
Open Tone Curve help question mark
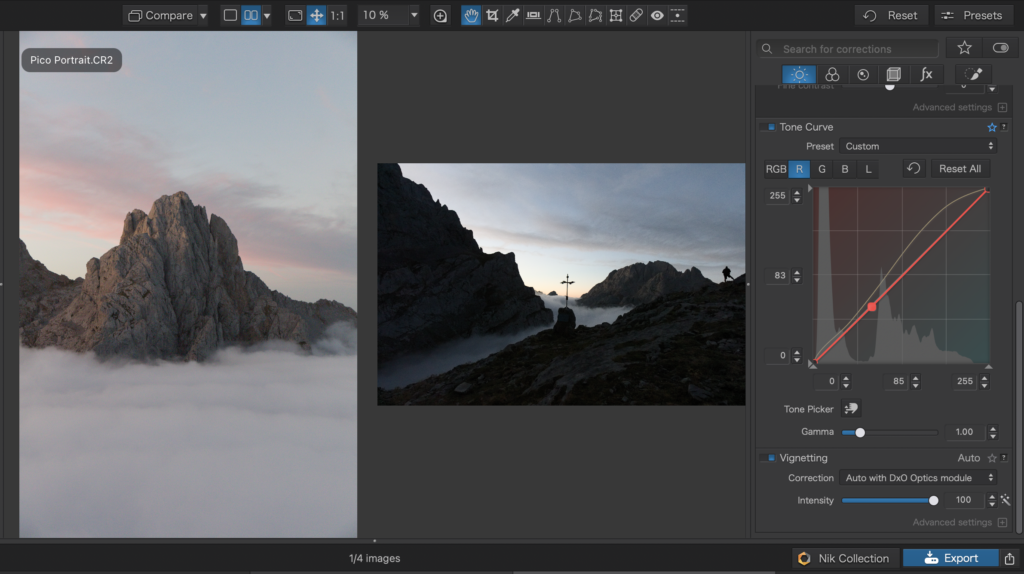1004,127
